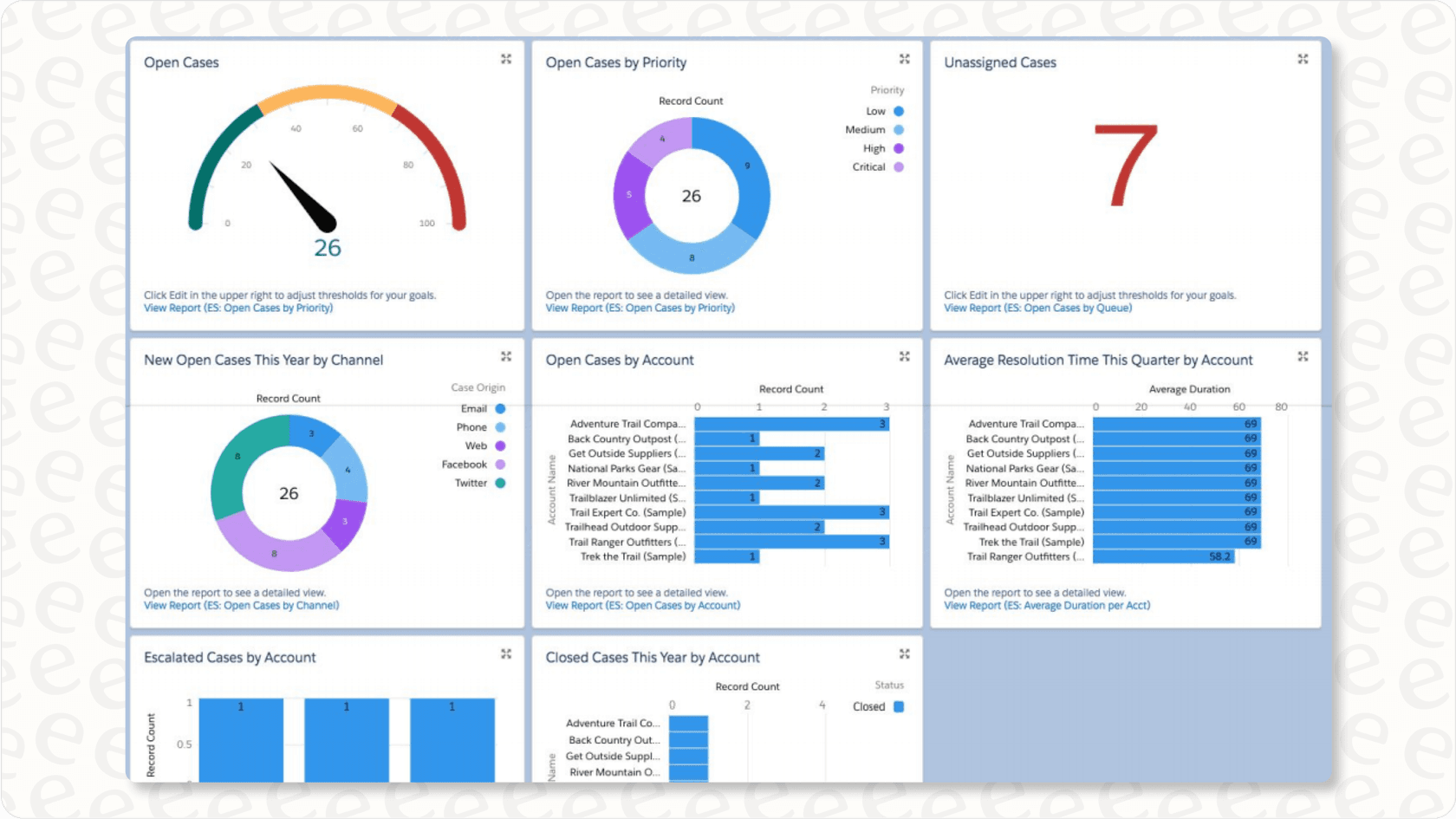The width and height of the screenshot is (1456, 819).
Task: Open View Report for Open Cases by Priority
Action: [640, 308]
